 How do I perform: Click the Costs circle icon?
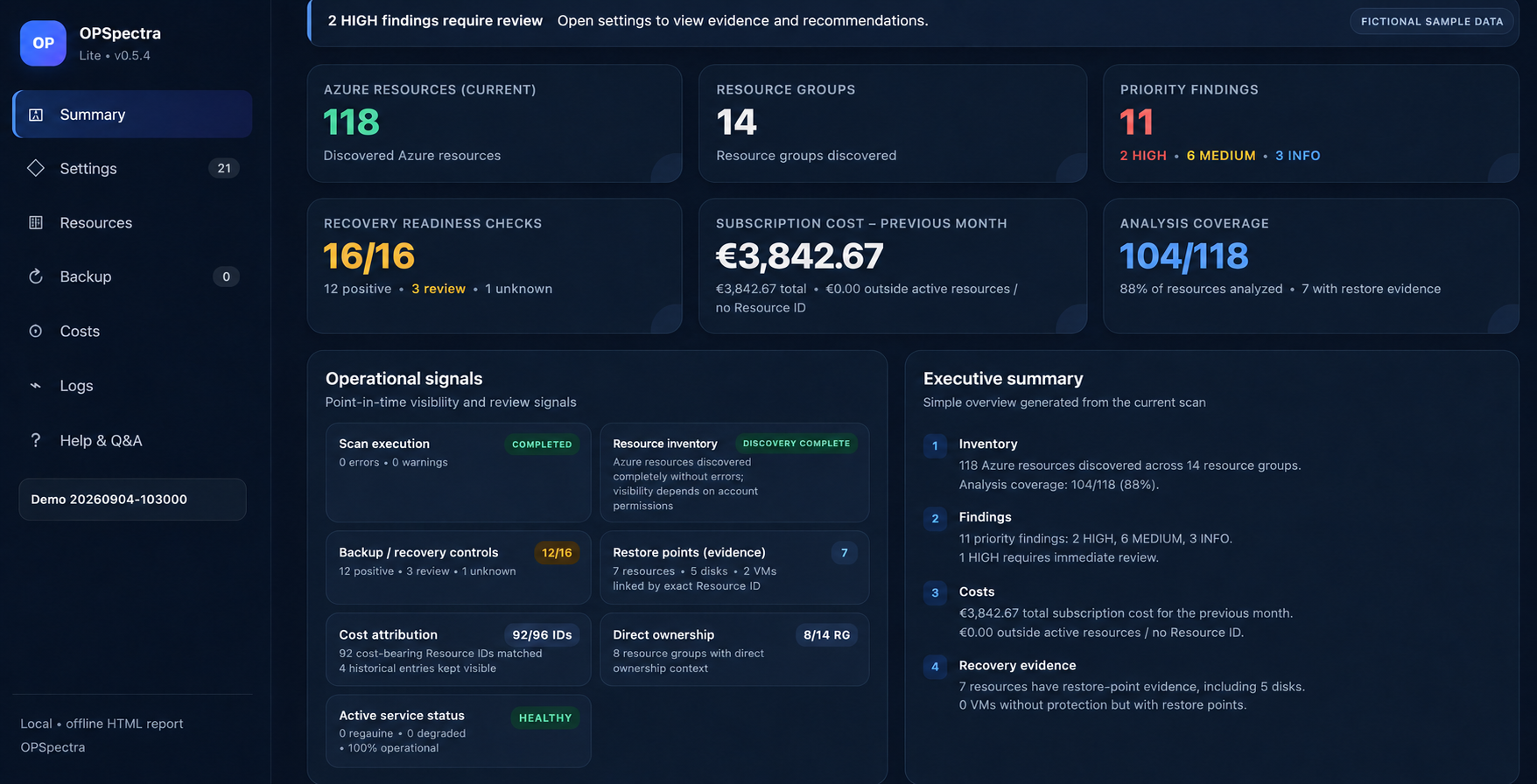[x=36, y=331]
